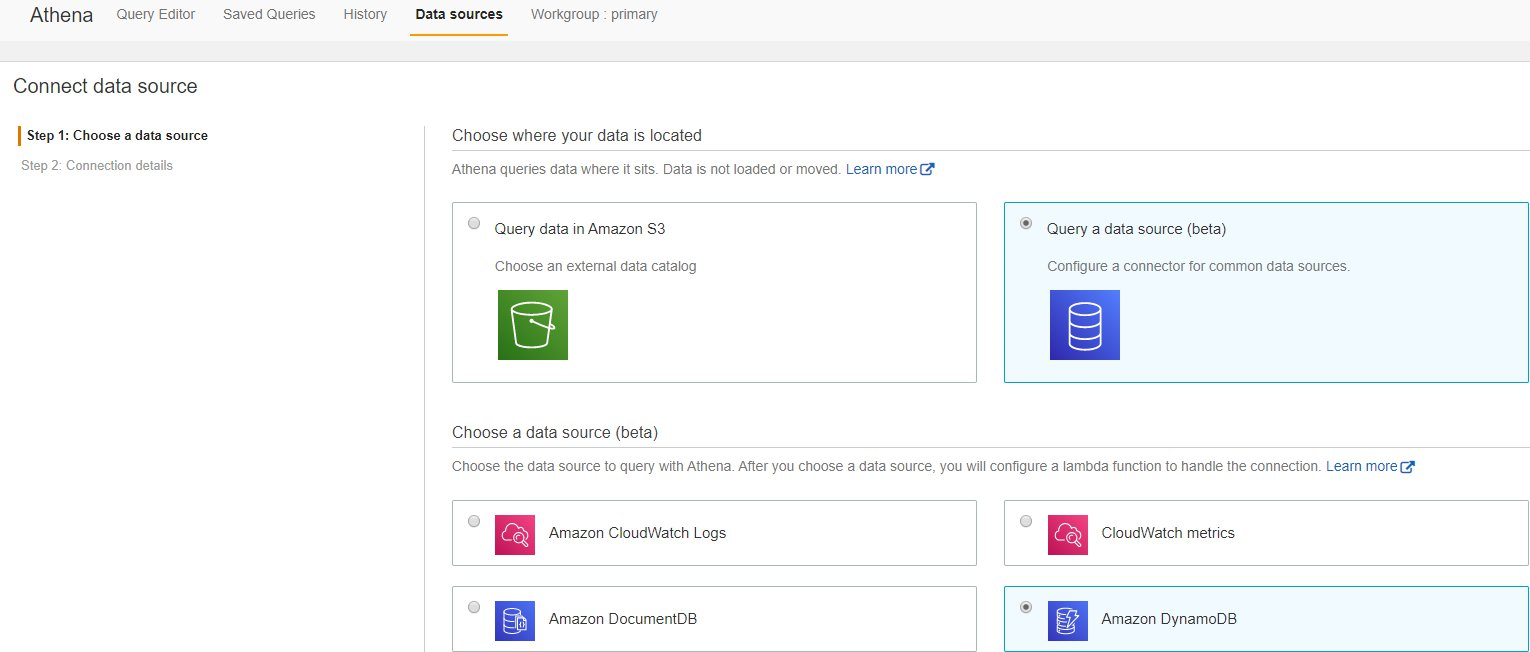Choose the Amazon DocumentDB radio option
Screen dimensions: 1530x652
pyautogui.click(x=474, y=607)
